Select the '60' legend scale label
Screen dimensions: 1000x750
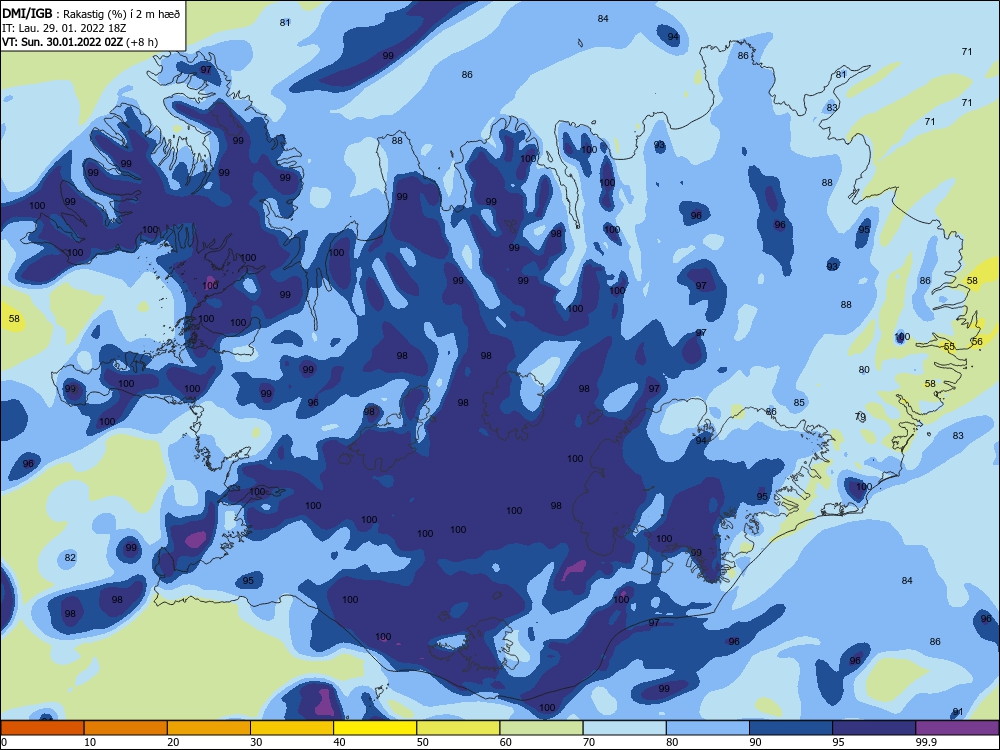point(506,742)
